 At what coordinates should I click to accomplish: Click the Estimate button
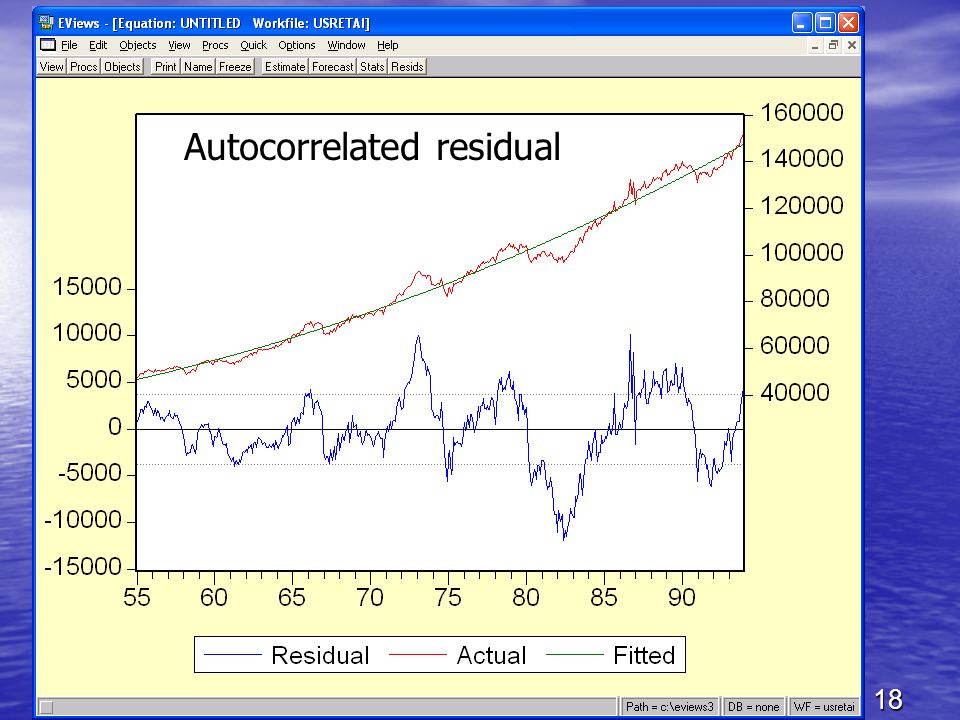coord(285,67)
